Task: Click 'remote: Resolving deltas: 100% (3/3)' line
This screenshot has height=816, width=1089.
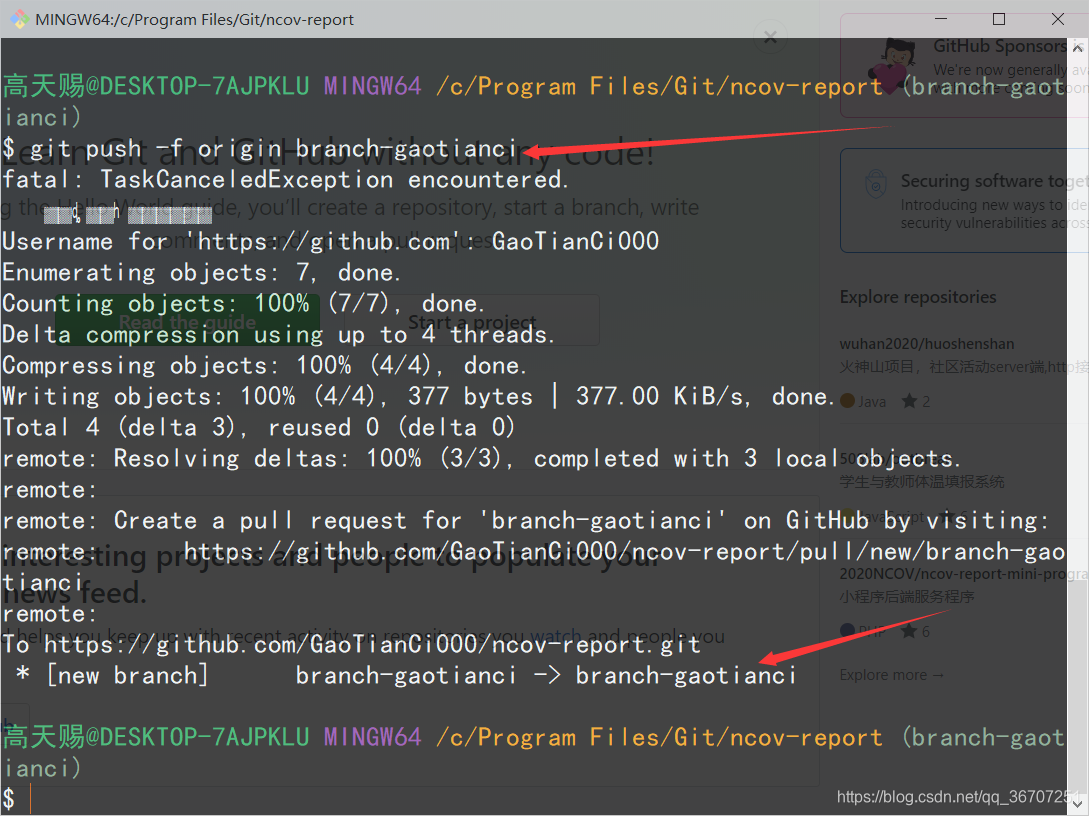Action: 481,458
